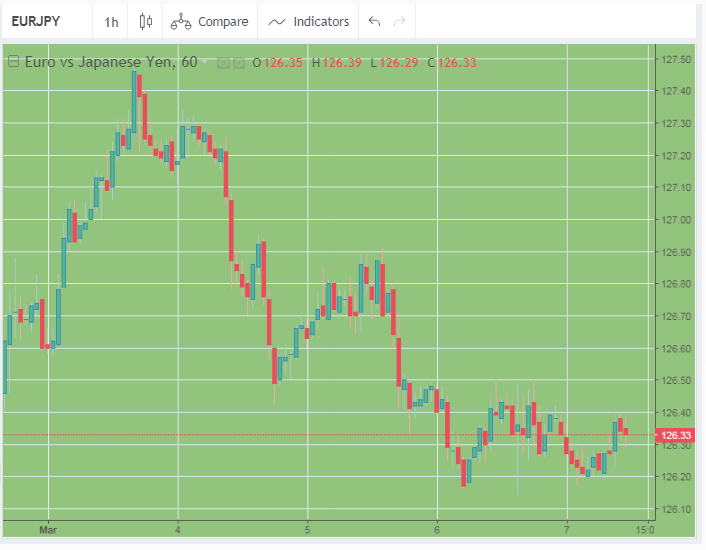Viewport: 706px width, 550px height.
Task: Undo the last chart action
Action: click(375, 21)
